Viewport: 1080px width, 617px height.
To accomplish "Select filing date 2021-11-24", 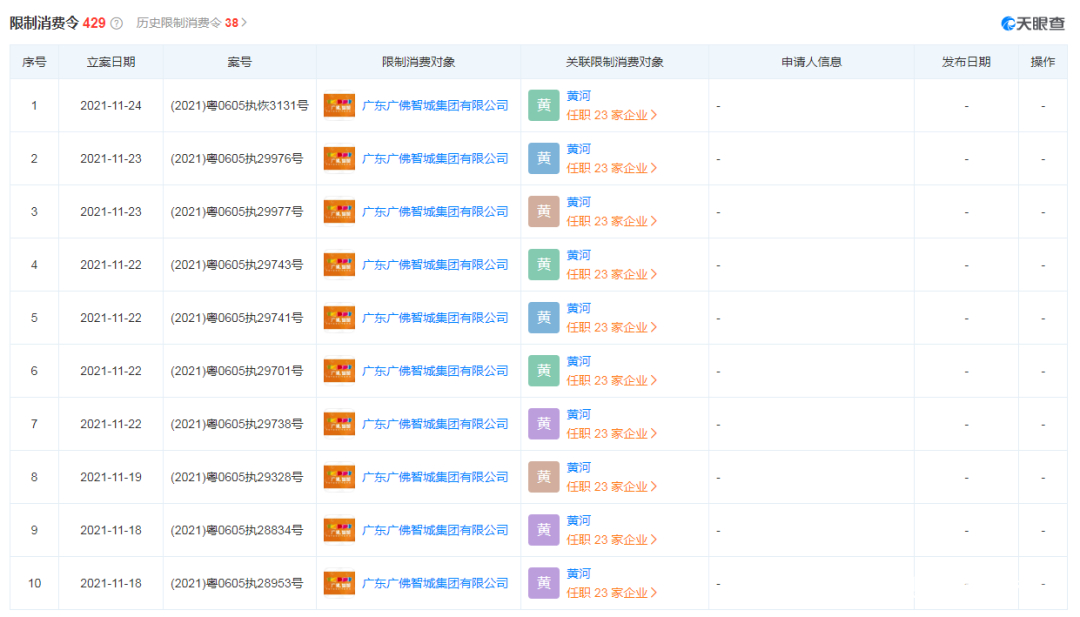I will (111, 105).
